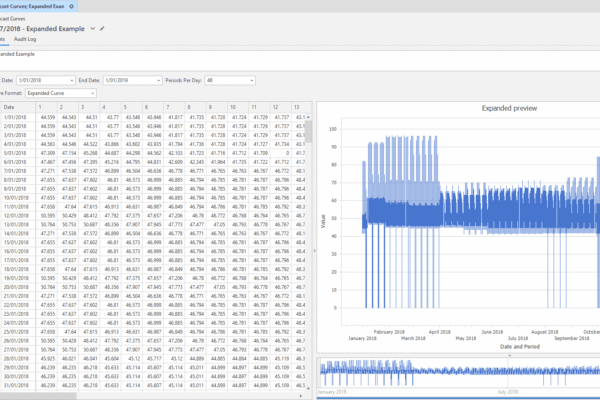Click the pencil edit icon beside the title

(102, 28)
